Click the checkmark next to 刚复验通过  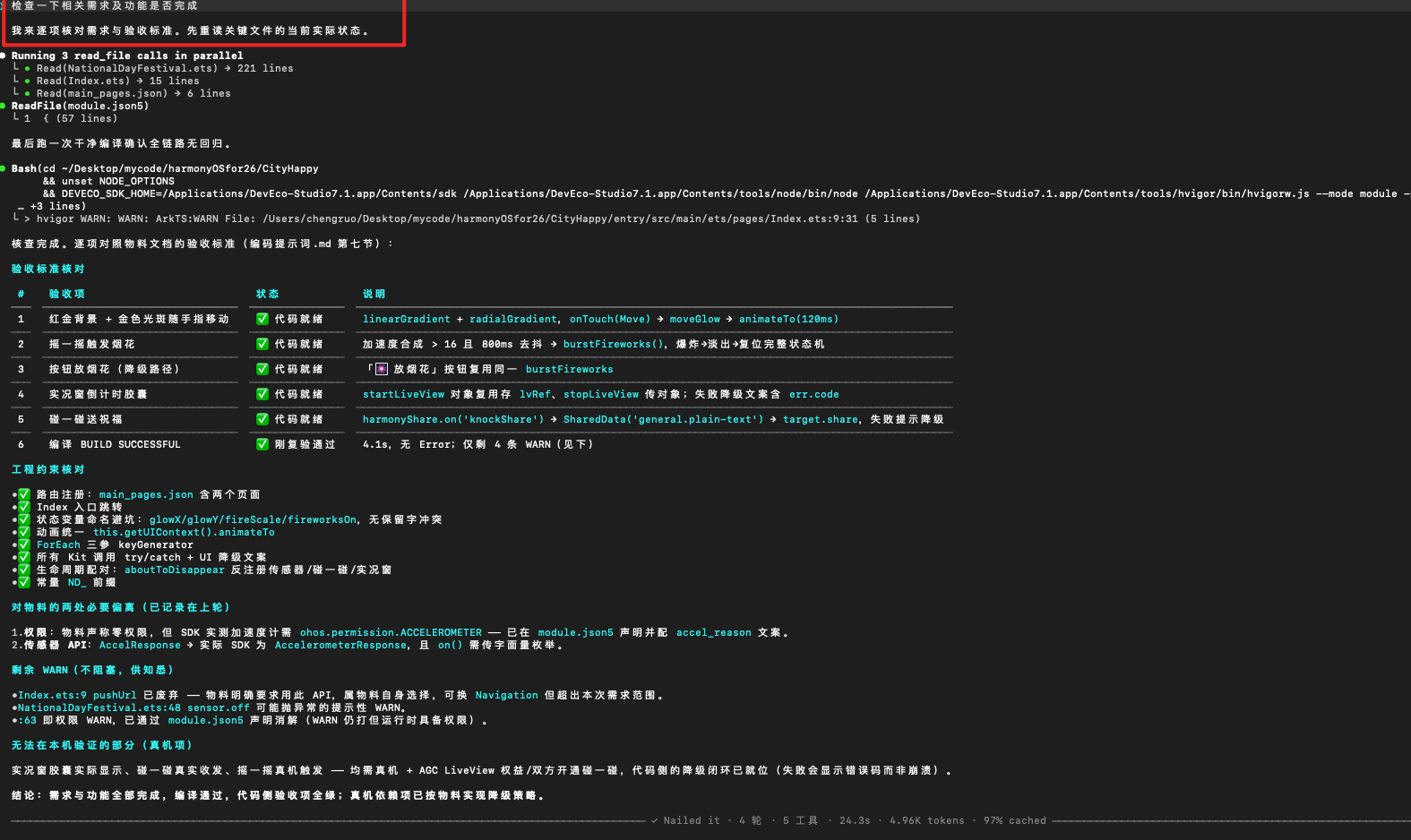pos(262,444)
